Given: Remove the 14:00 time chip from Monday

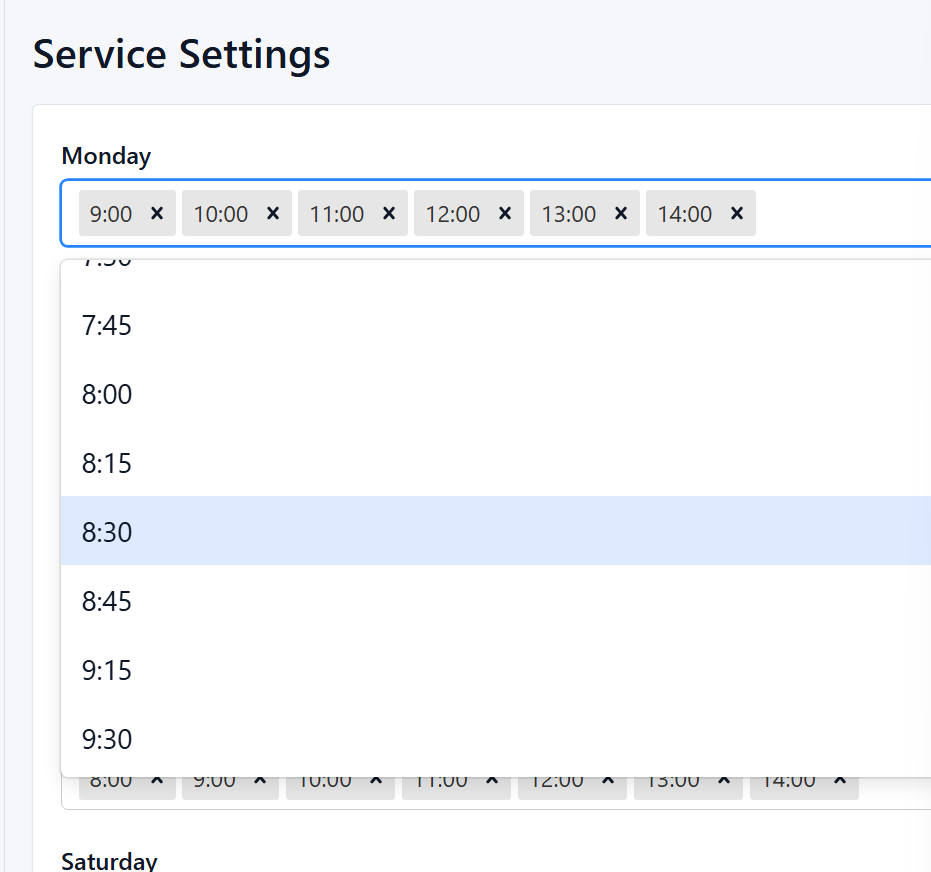Looking at the screenshot, I should click(x=737, y=213).
